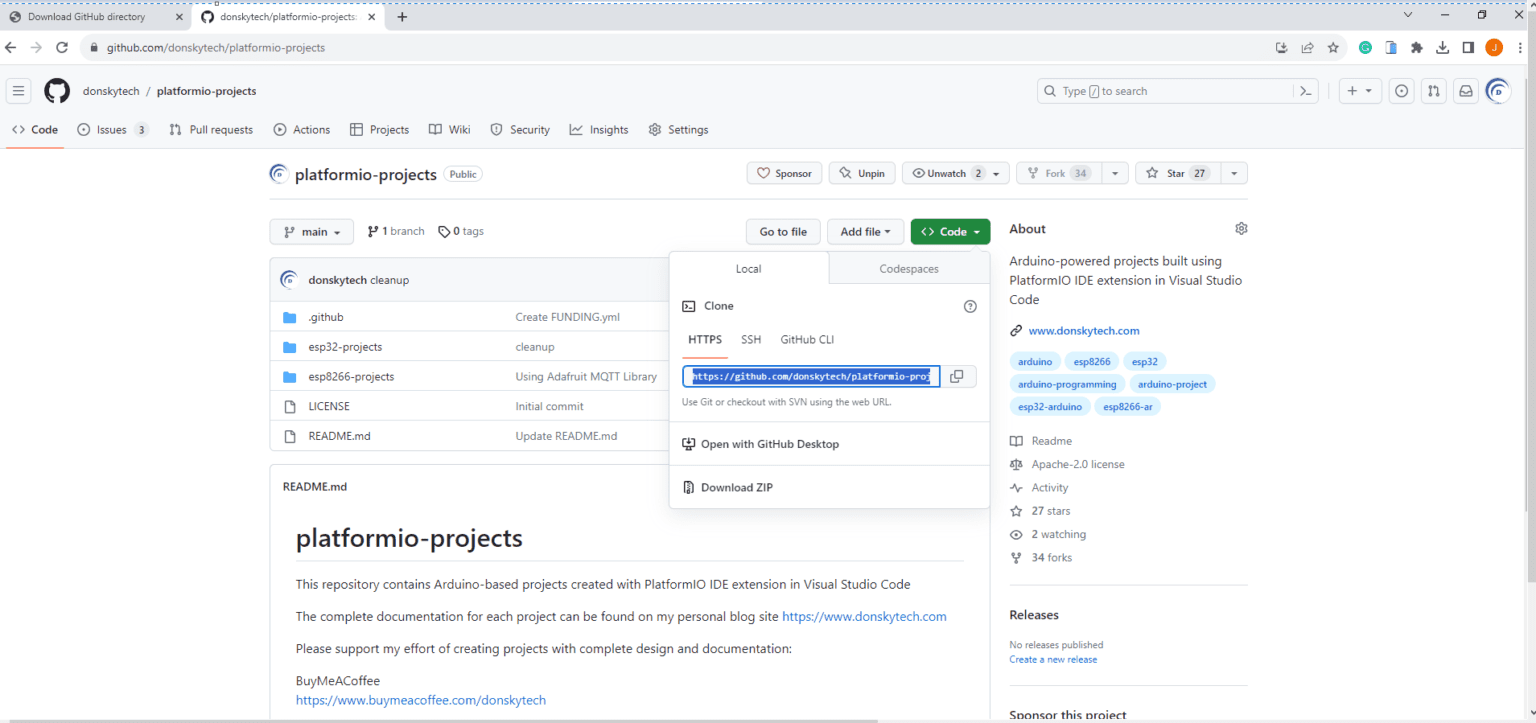Copy the clone URL using the clipboard icon

point(956,375)
